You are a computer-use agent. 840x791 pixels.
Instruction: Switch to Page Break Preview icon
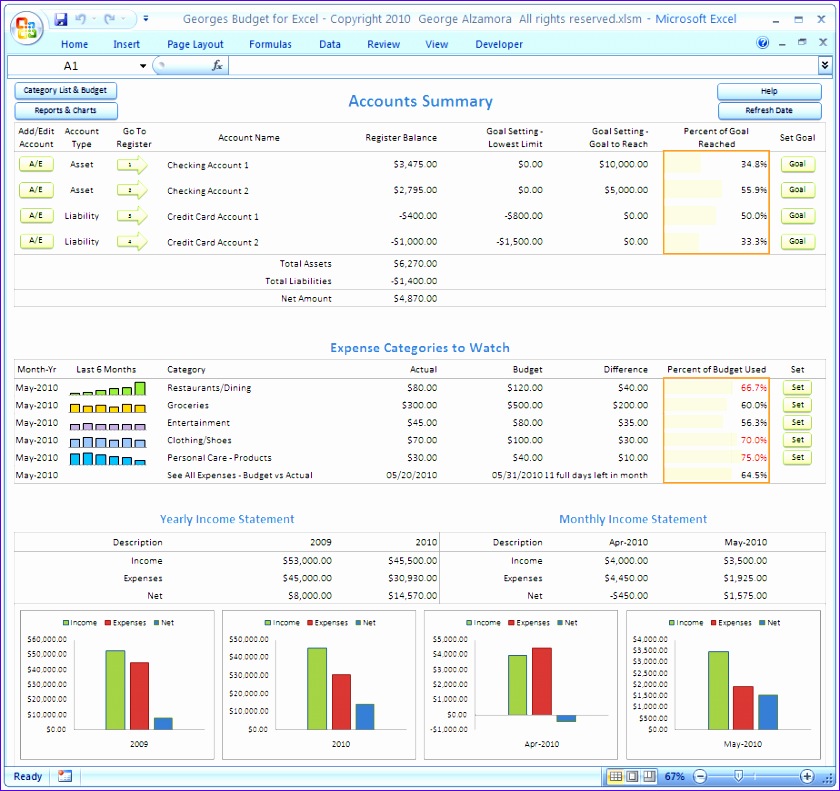coord(649,776)
